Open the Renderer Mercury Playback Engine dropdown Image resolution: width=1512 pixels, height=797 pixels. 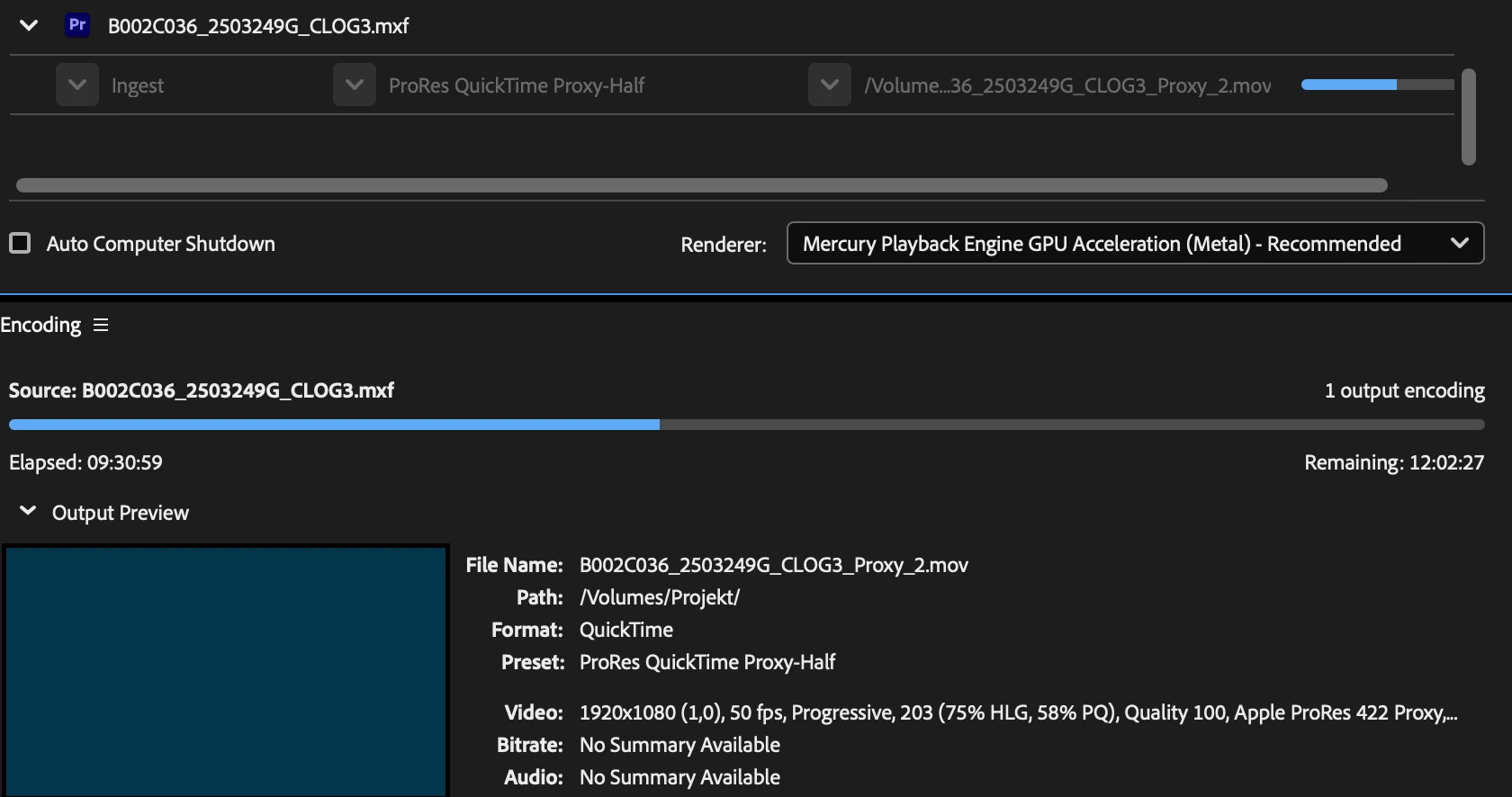pos(1135,243)
